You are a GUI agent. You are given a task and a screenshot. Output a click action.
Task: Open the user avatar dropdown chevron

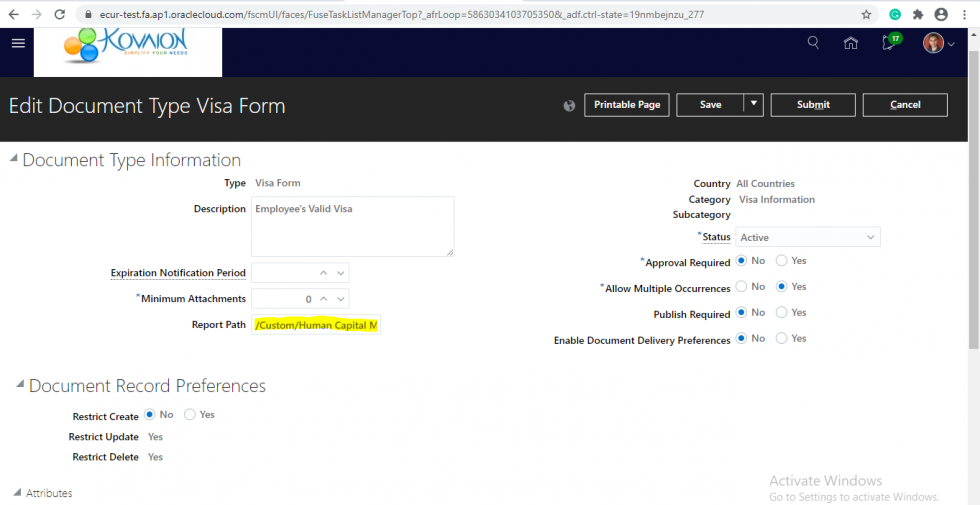coord(951,44)
